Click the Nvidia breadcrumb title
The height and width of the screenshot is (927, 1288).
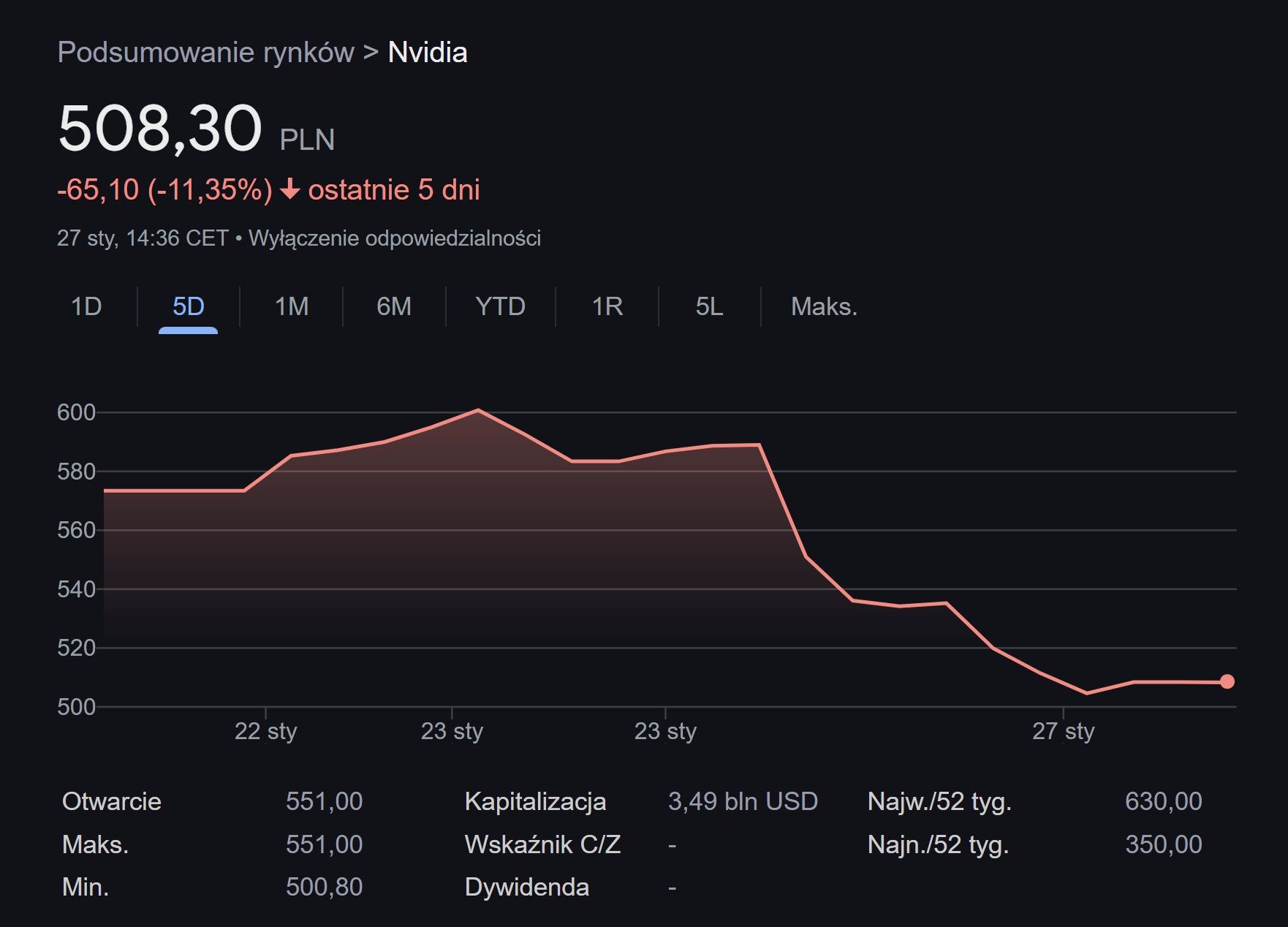(x=428, y=53)
